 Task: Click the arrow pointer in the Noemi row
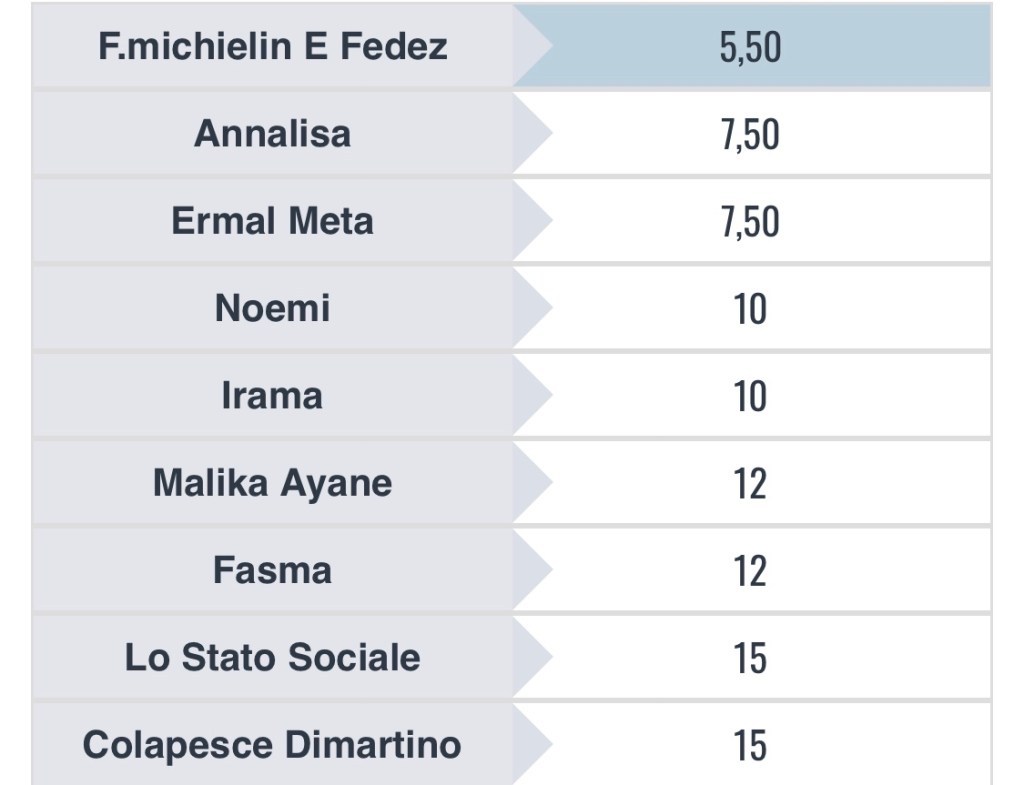(533, 308)
